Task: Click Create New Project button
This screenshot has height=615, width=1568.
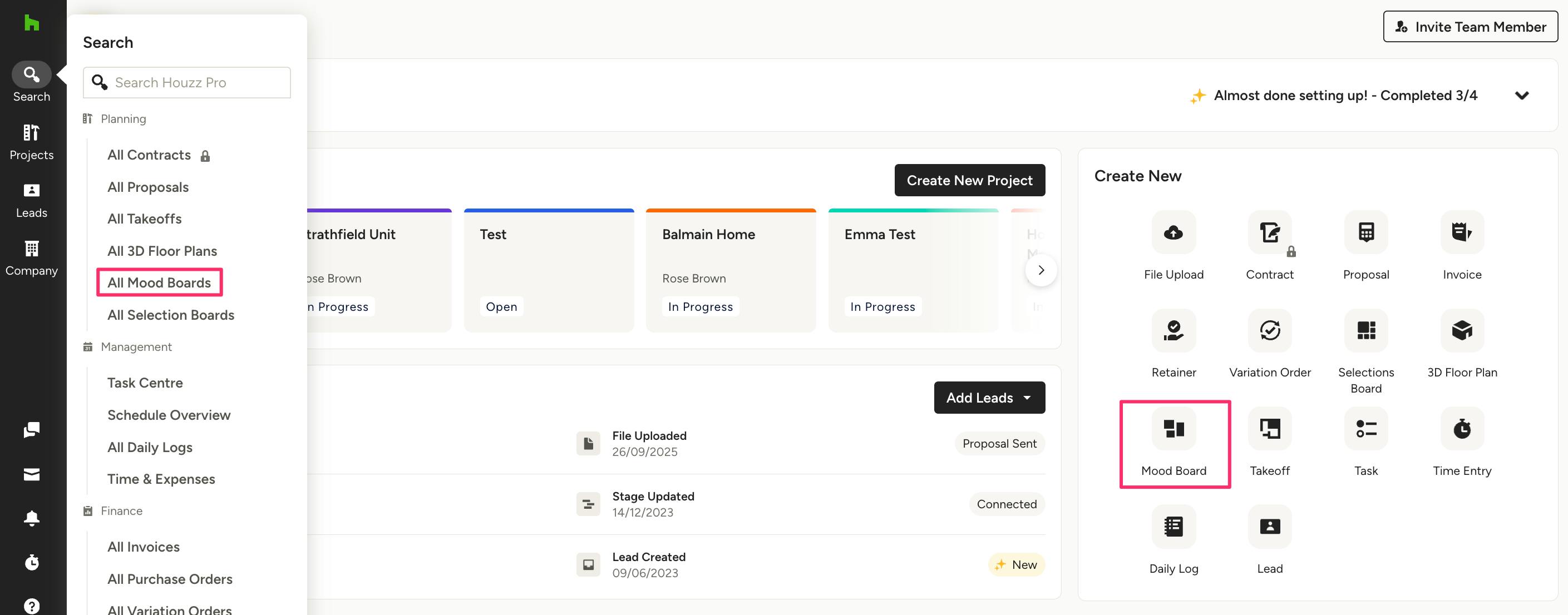Action: tap(969, 181)
